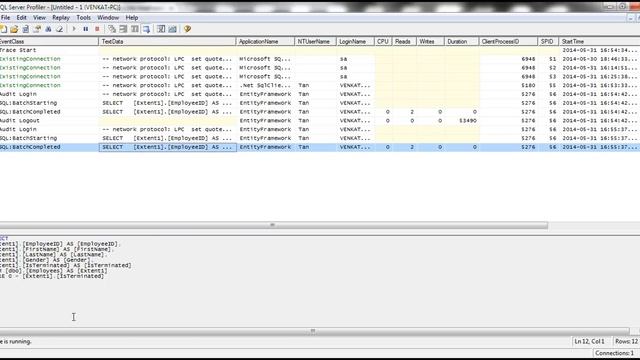The width and height of the screenshot is (640, 360).
Task: Open the Edit menu
Action: pos(22,18)
